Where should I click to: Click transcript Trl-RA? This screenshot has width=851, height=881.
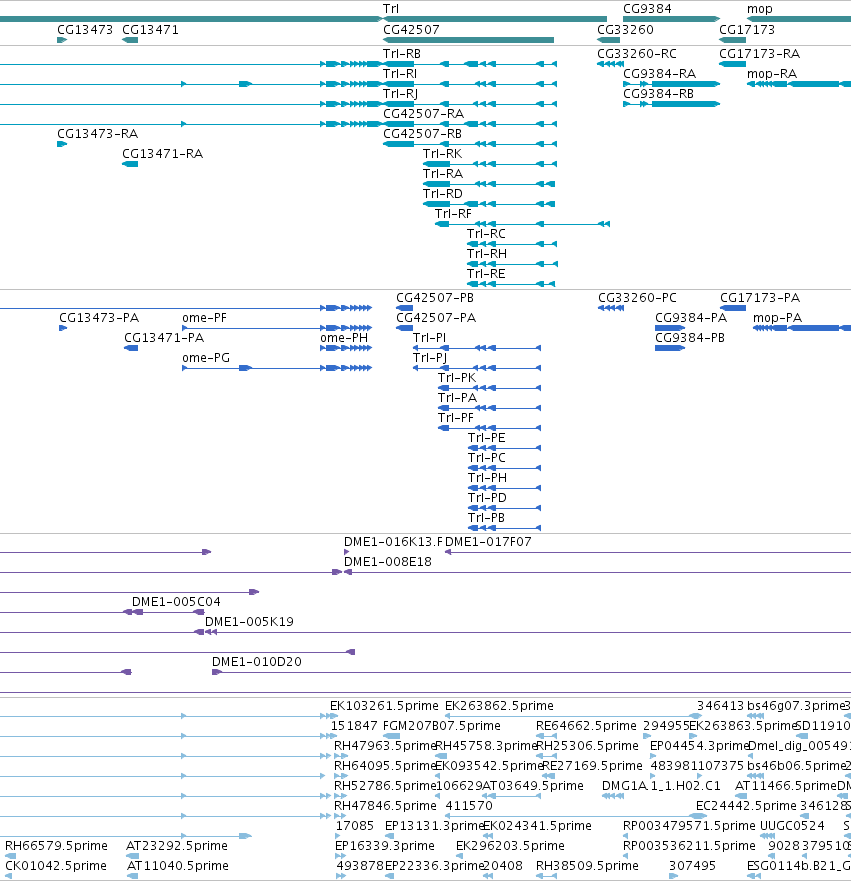click(x=443, y=174)
